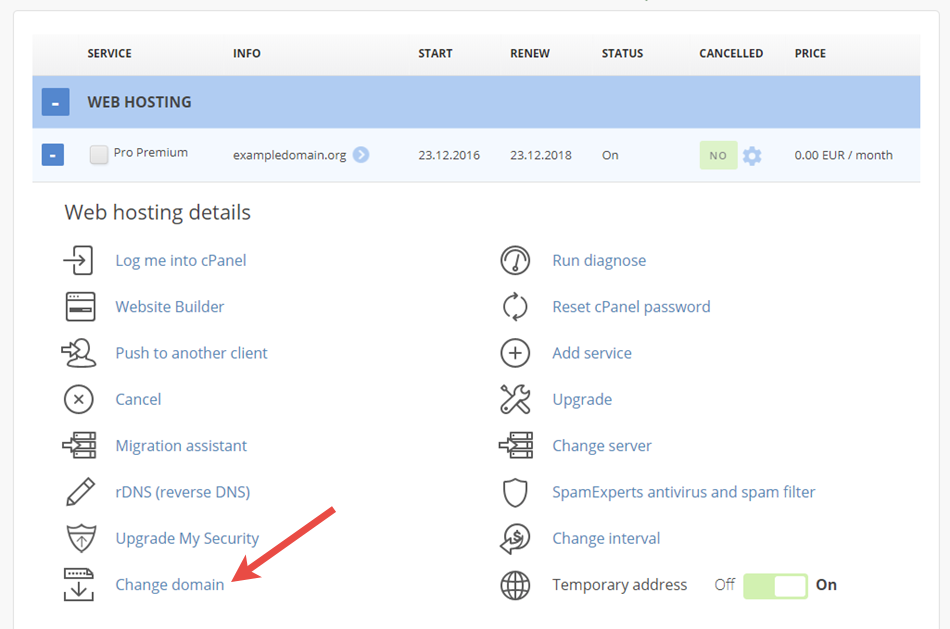The width and height of the screenshot is (950, 629).
Task: Click the Reset cPanel password circular arrows icon
Action: (x=515, y=307)
